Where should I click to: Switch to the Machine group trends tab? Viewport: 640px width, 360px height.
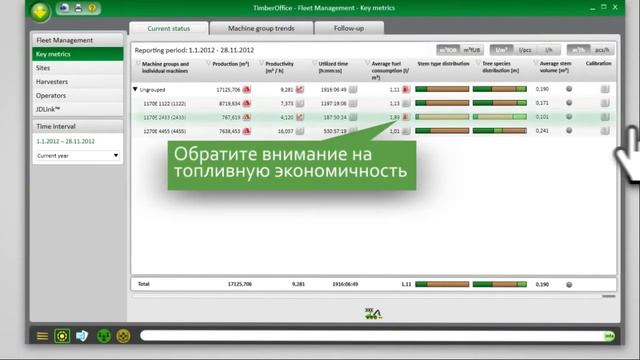click(x=261, y=28)
